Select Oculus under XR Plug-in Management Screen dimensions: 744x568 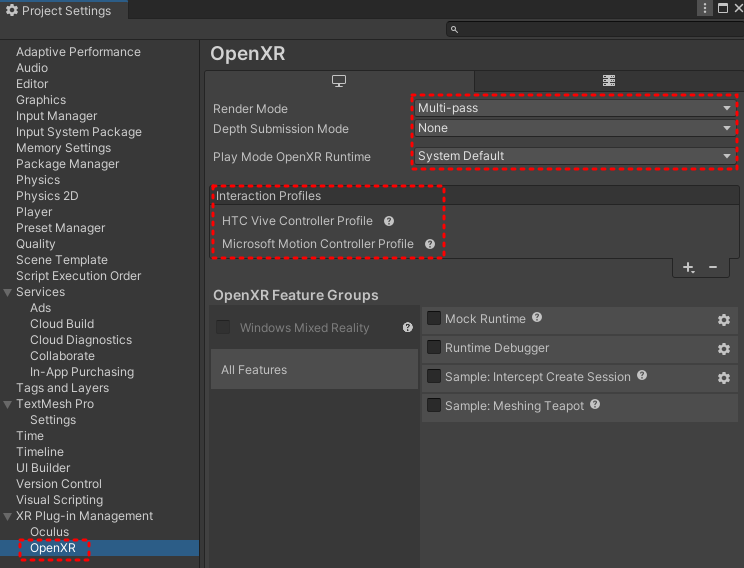(49, 532)
